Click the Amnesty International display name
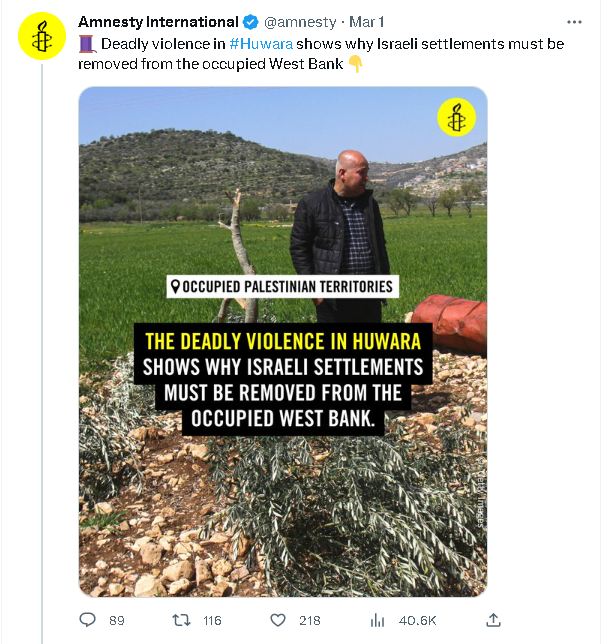 (x=158, y=22)
